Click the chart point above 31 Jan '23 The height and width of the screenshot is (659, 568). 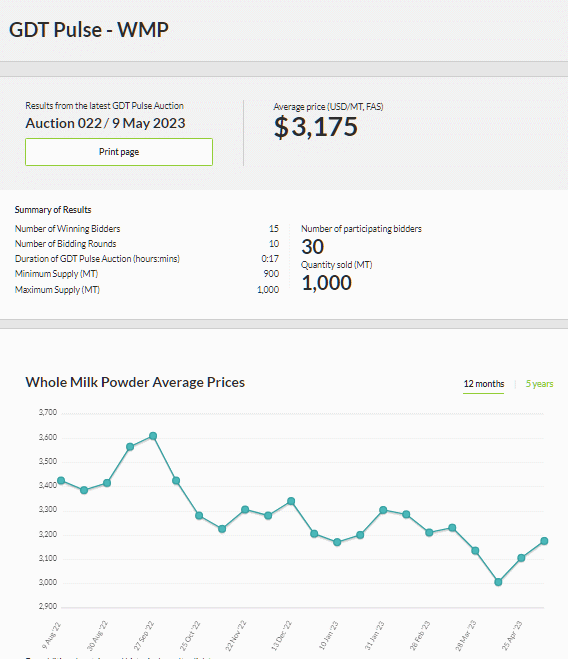[383, 510]
